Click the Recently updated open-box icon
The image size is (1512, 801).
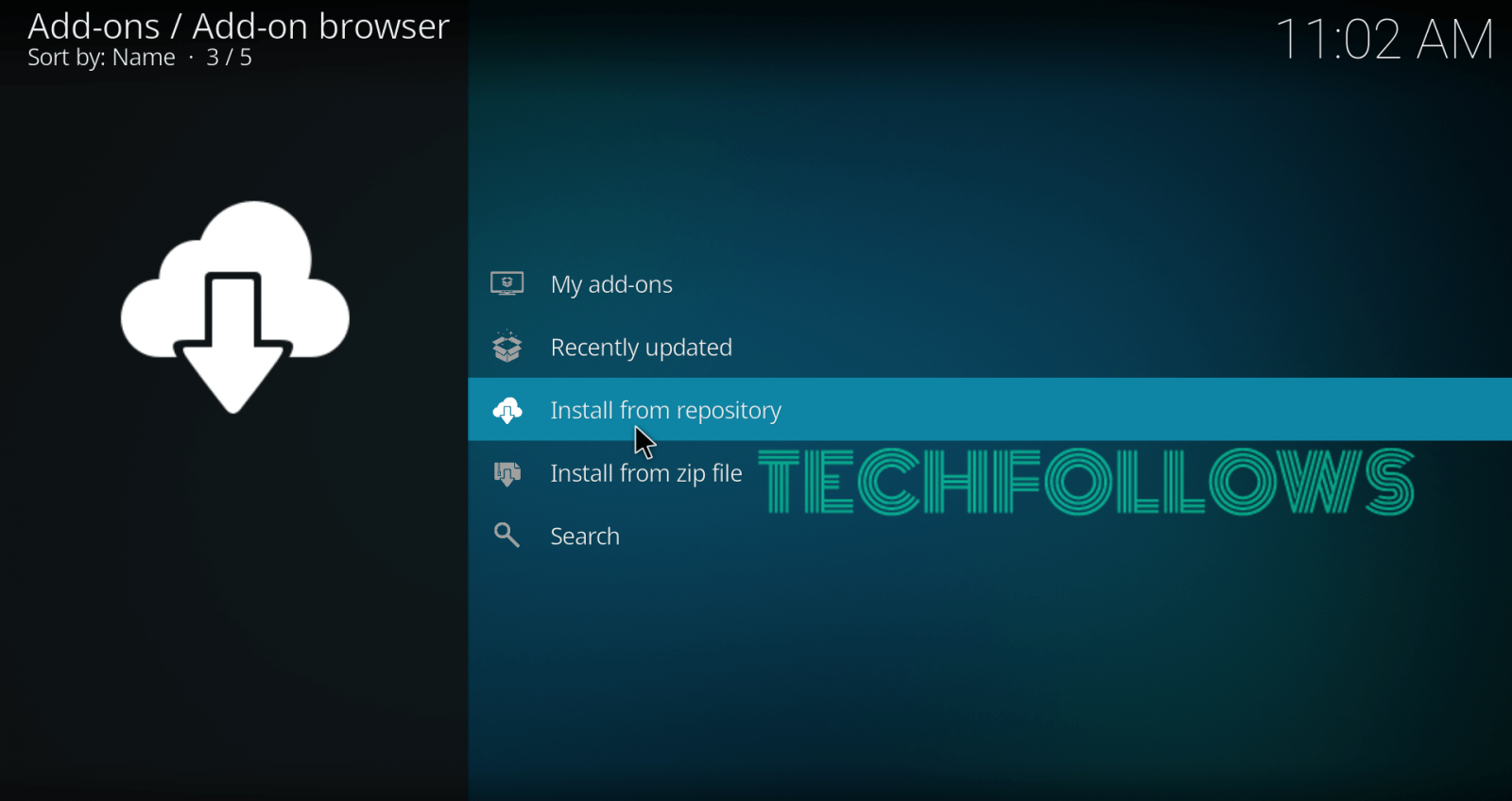click(507, 347)
